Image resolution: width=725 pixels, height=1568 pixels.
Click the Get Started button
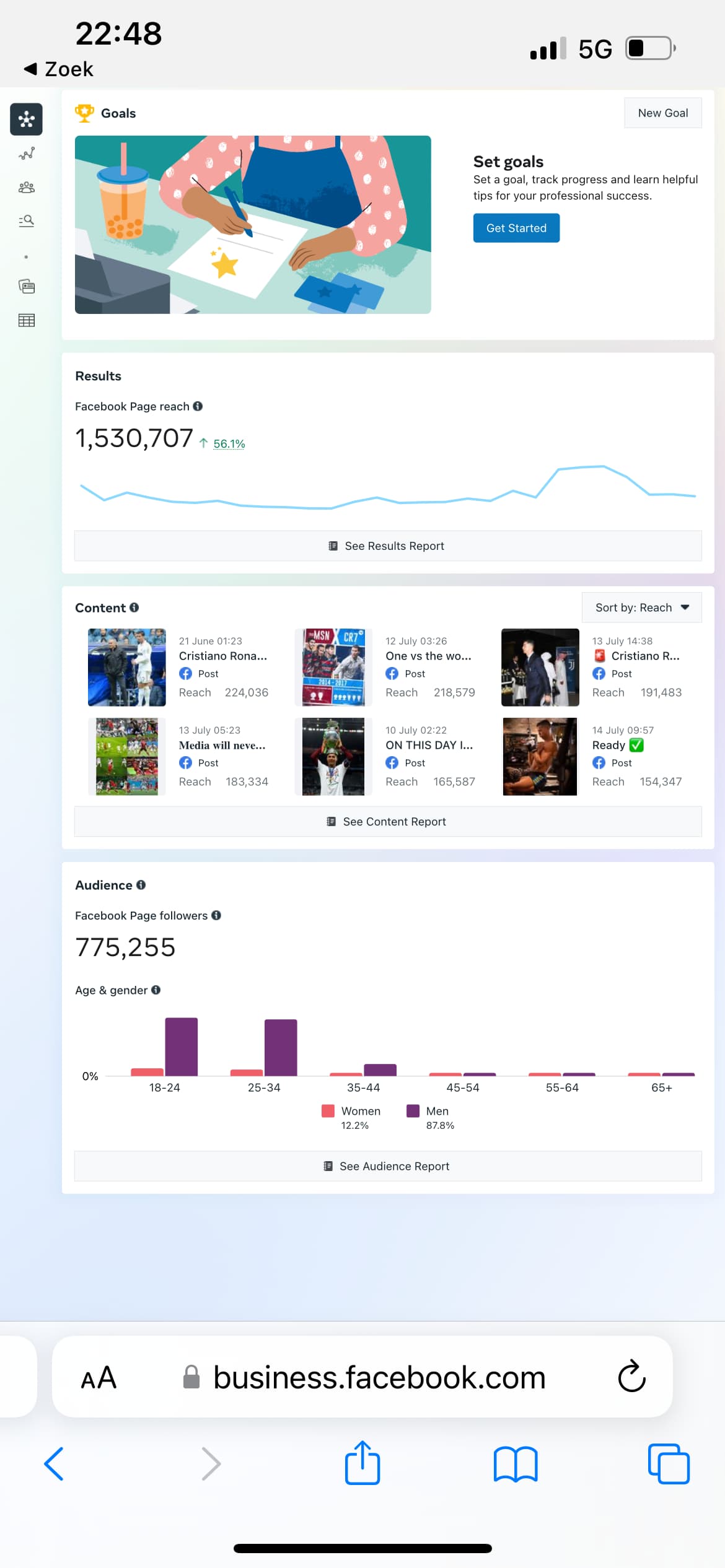tap(516, 228)
